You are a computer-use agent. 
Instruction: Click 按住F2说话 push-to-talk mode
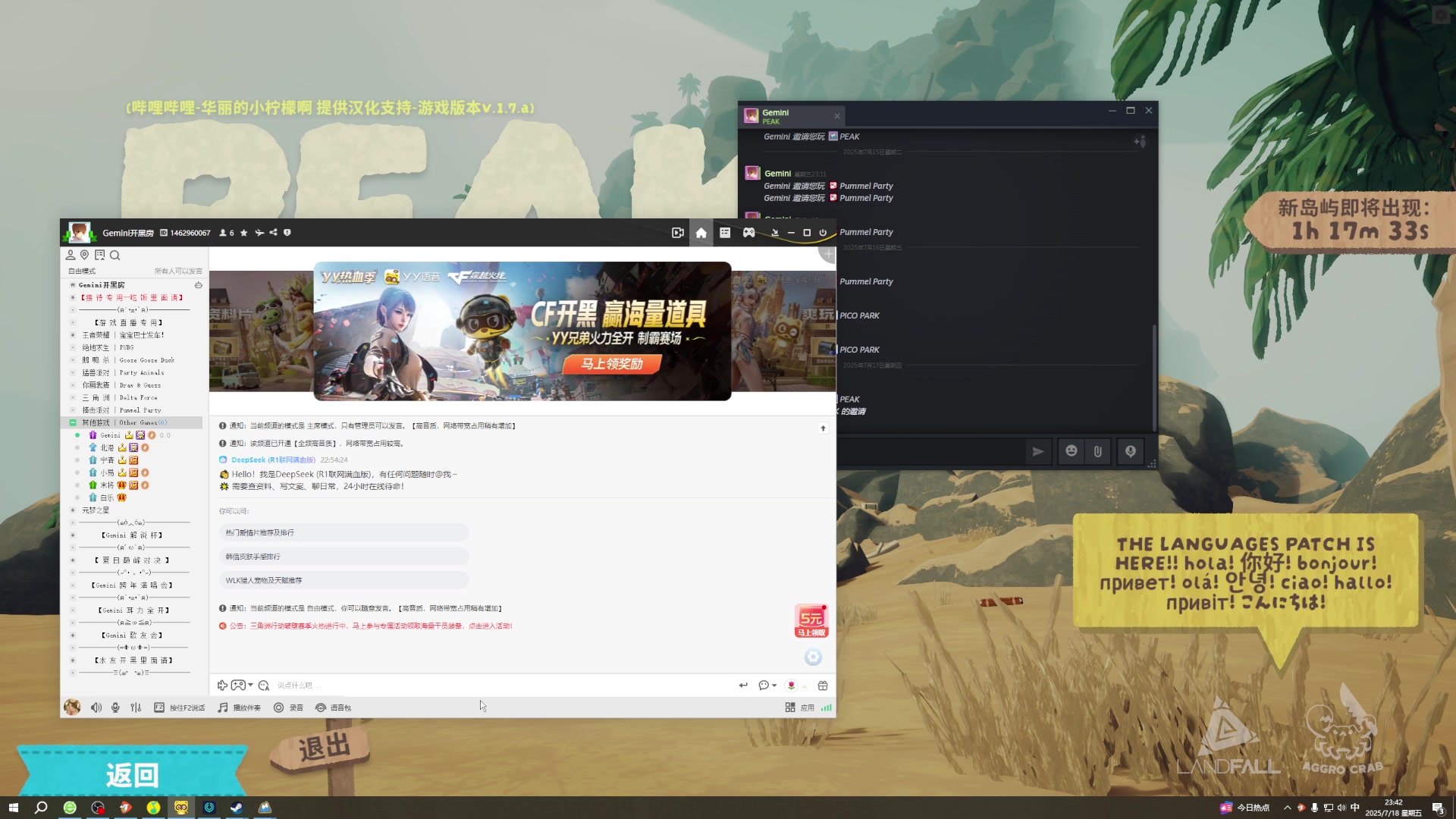[x=180, y=708]
